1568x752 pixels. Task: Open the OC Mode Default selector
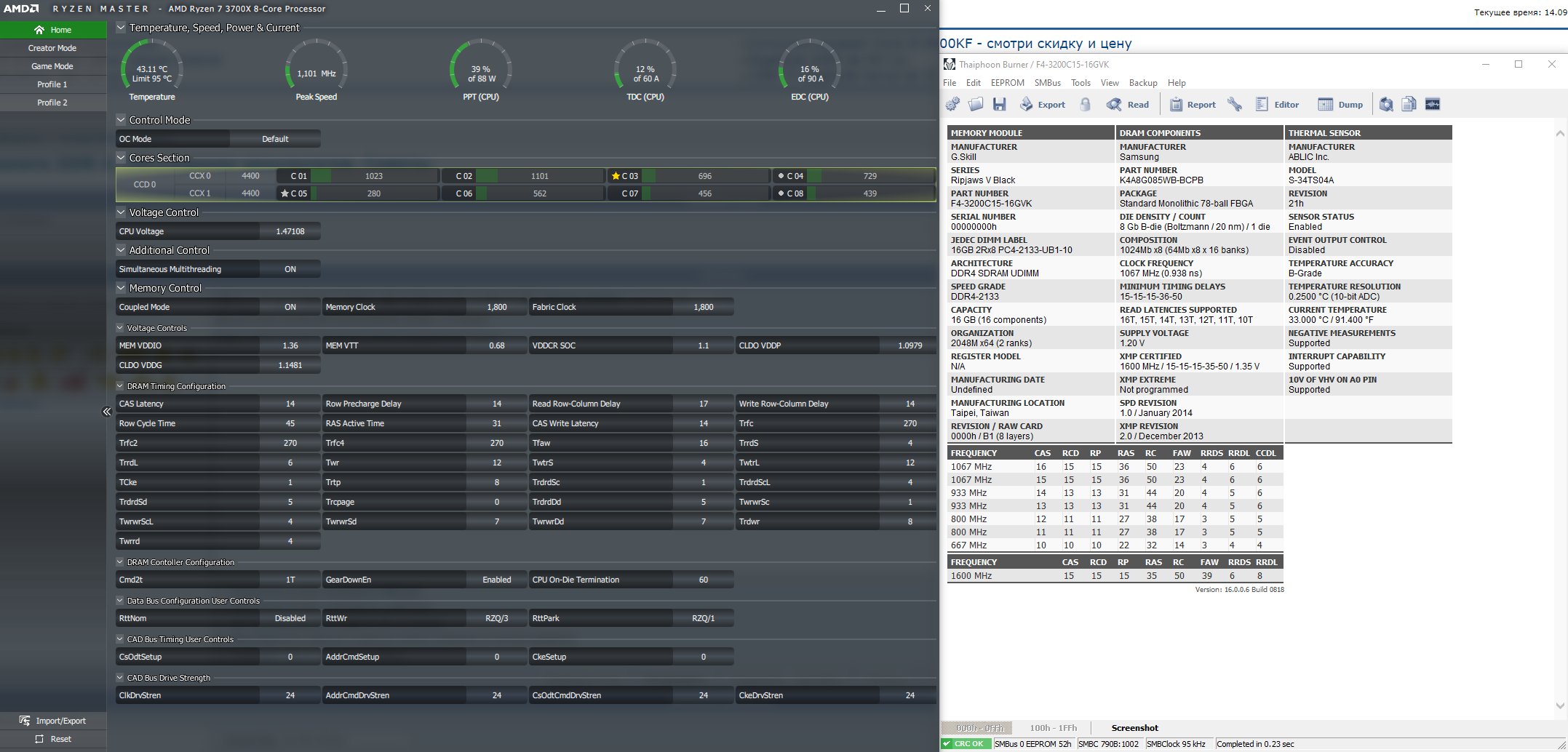tap(275, 139)
